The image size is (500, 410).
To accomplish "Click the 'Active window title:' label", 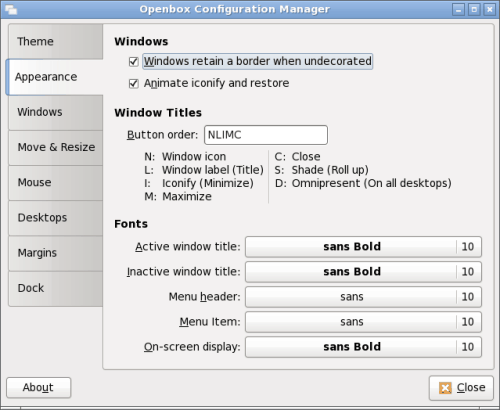I will click(188, 247).
